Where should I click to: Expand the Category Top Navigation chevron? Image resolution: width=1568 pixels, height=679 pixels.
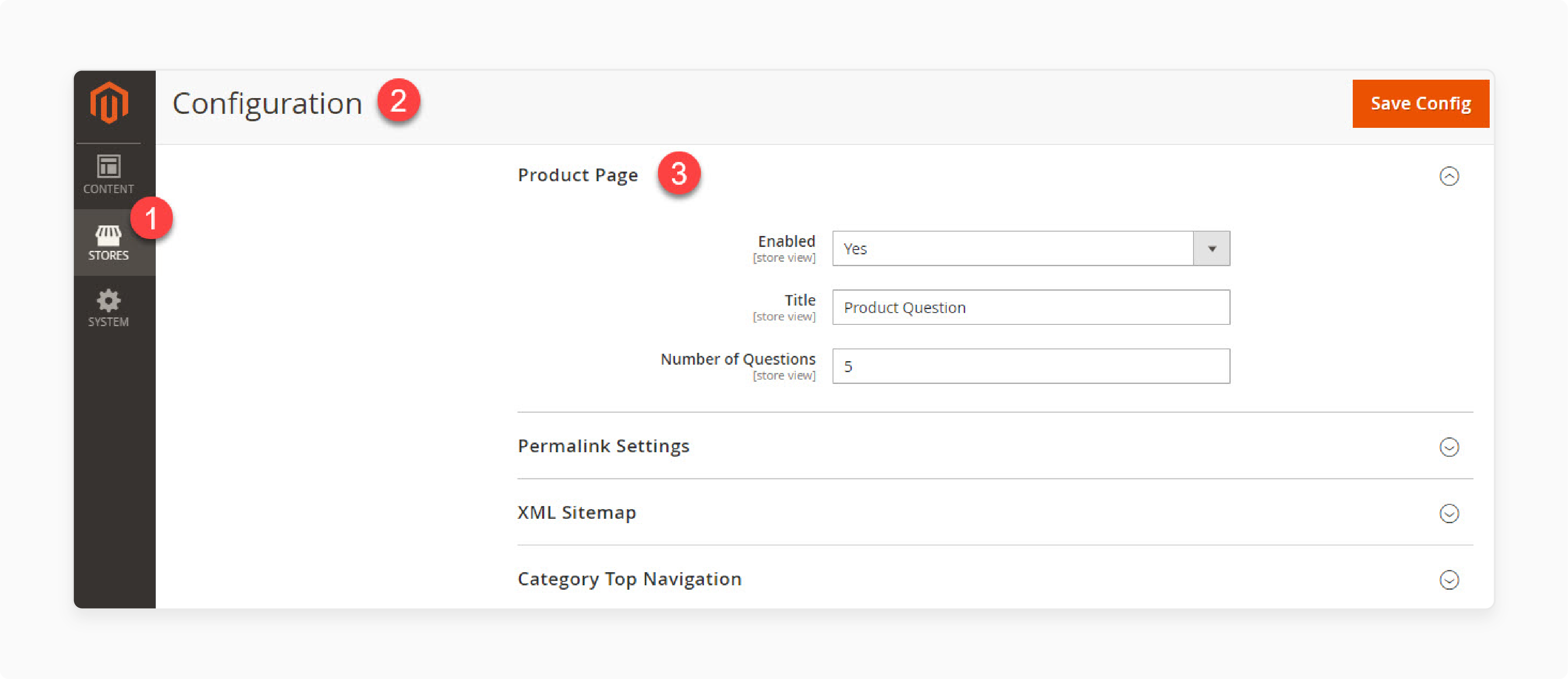tap(1449, 580)
